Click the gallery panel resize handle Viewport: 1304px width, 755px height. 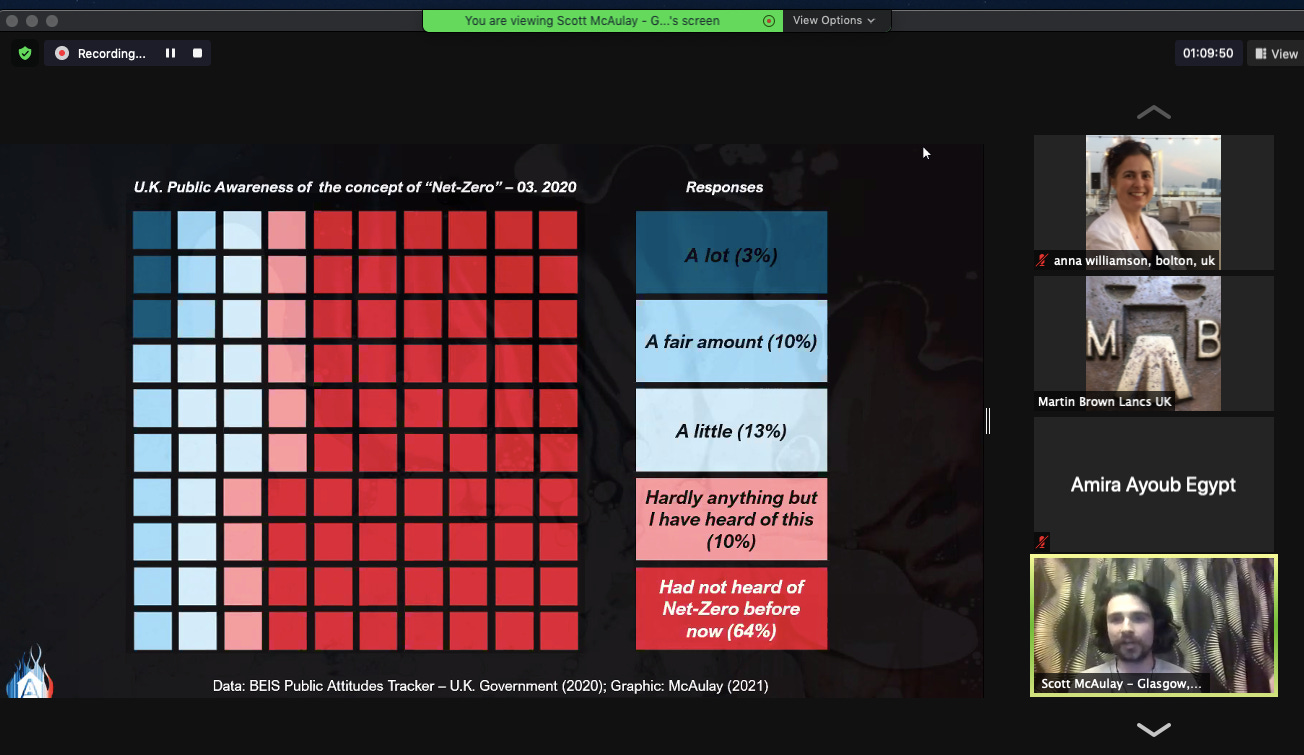click(x=988, y=421)
